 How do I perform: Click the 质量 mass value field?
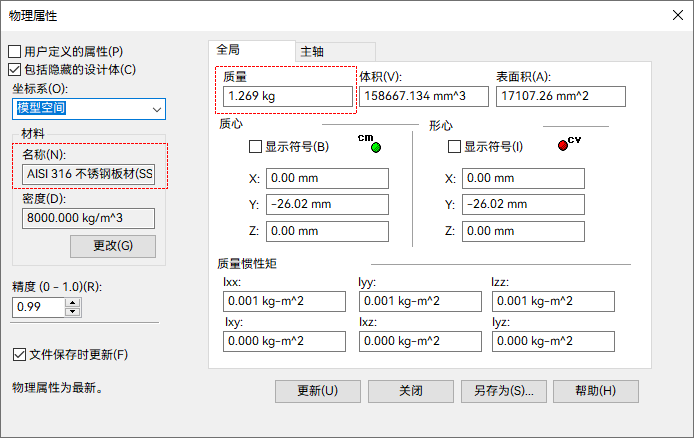coord(288,96)
